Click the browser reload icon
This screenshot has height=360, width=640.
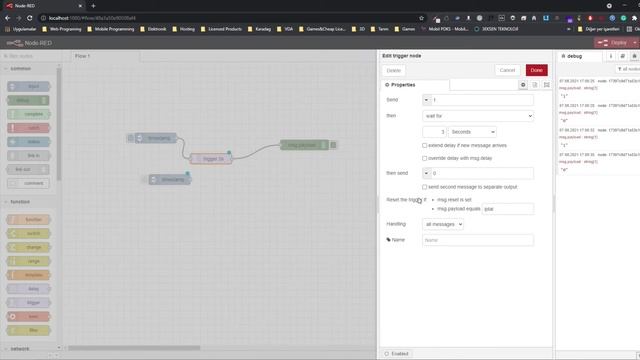(x=29, y=18)
